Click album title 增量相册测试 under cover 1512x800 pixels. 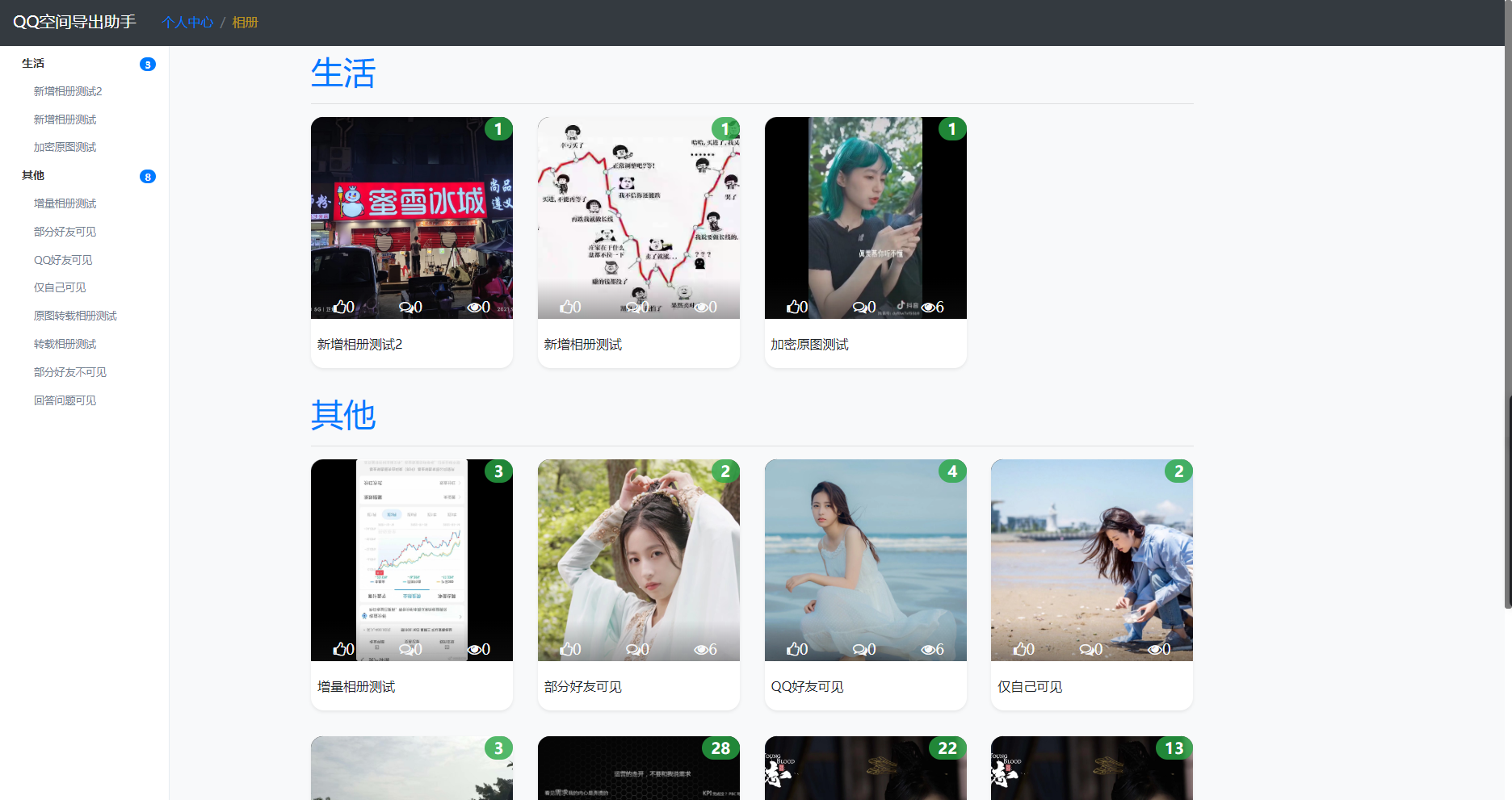pyautogui.click(x=356, y=687)
